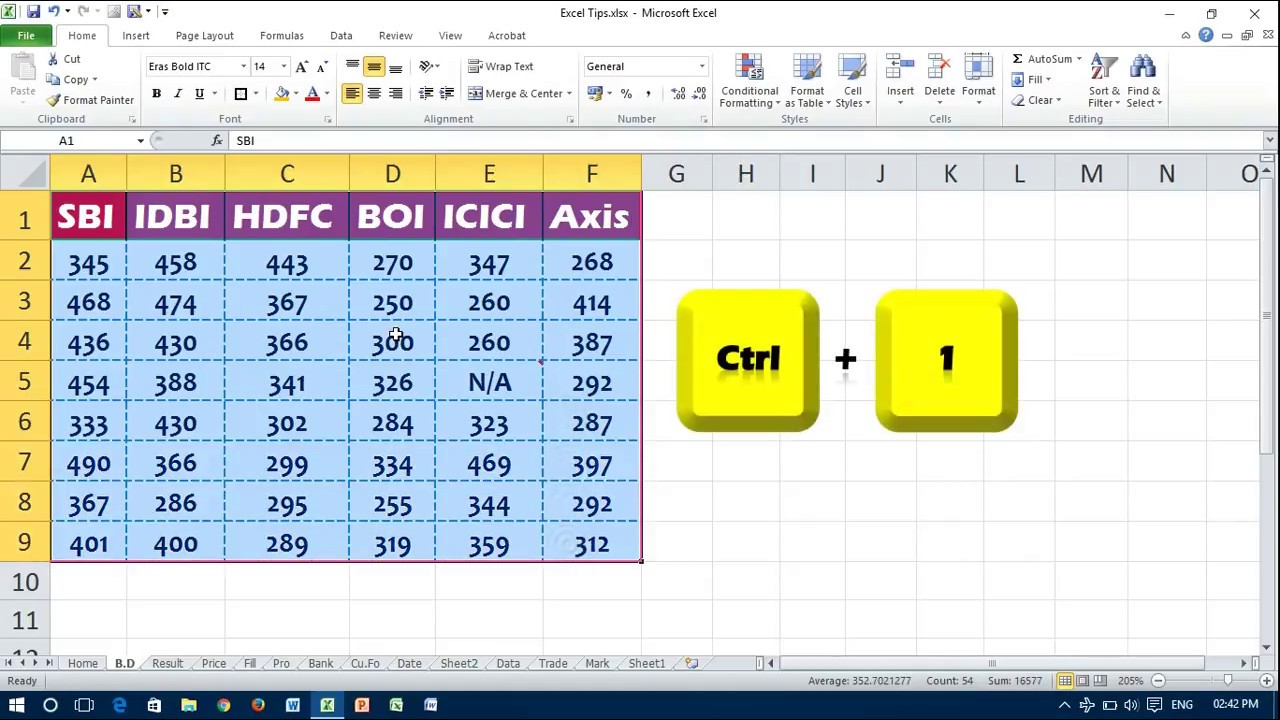
Task: Open the Bank sheet tab
Action: coord(321,663)
